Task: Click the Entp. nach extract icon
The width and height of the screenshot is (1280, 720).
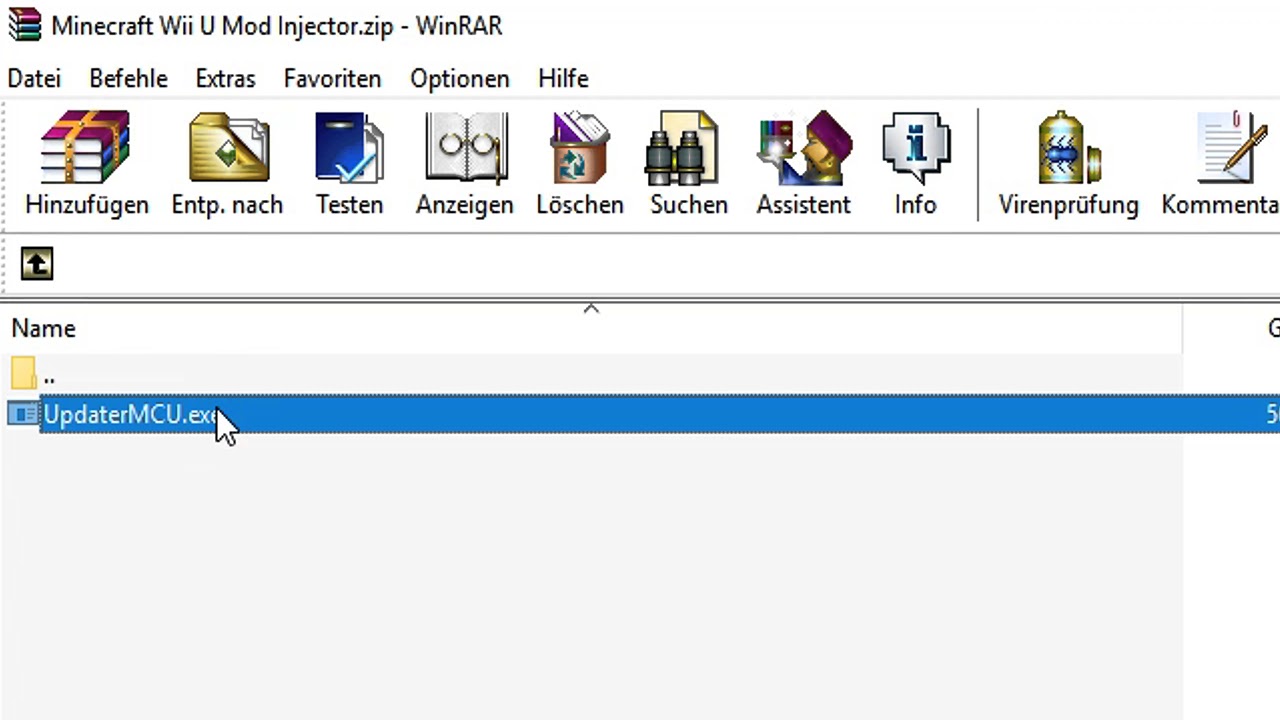Action: point(228,148)
